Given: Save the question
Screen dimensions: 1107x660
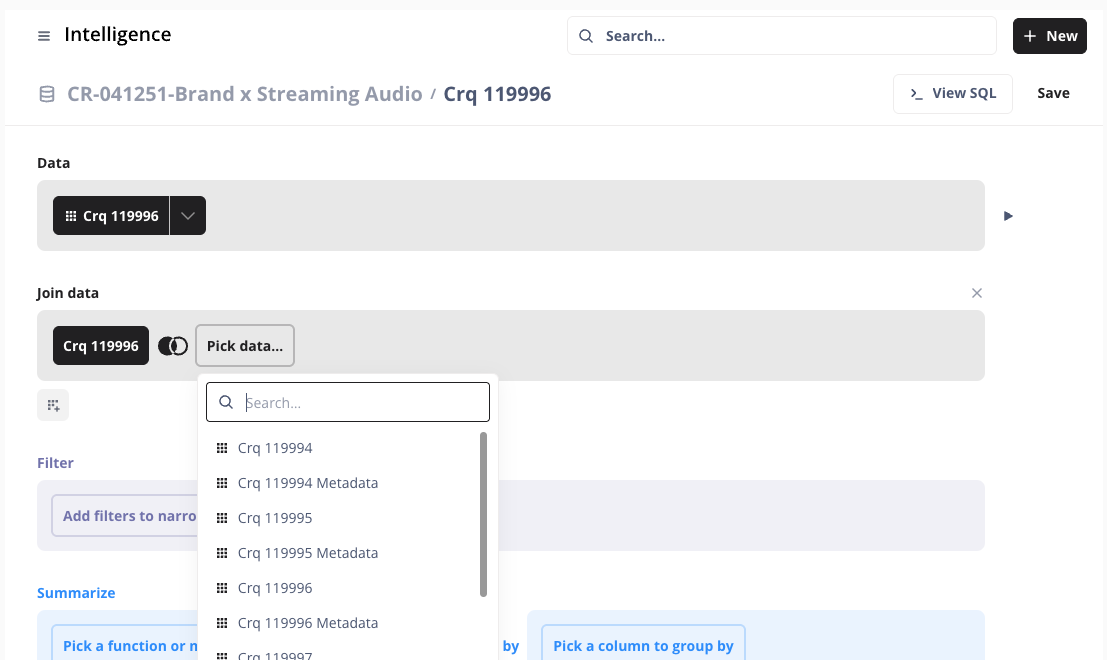Looking at the screenshot, I should [x=1053, y=93].
